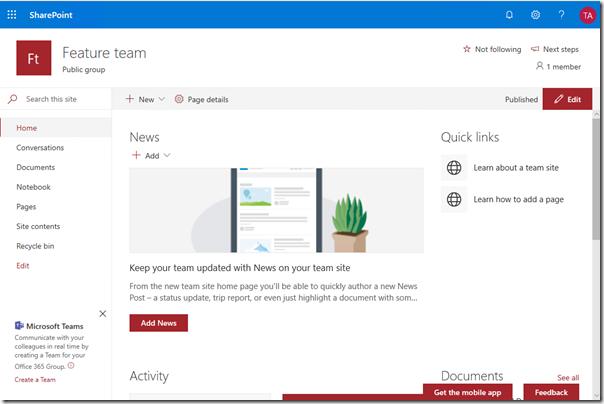The width and height of the screenshot is (604, 404).
Task: Click the page vertical scrollbar thumb
Action: [596, 179]
